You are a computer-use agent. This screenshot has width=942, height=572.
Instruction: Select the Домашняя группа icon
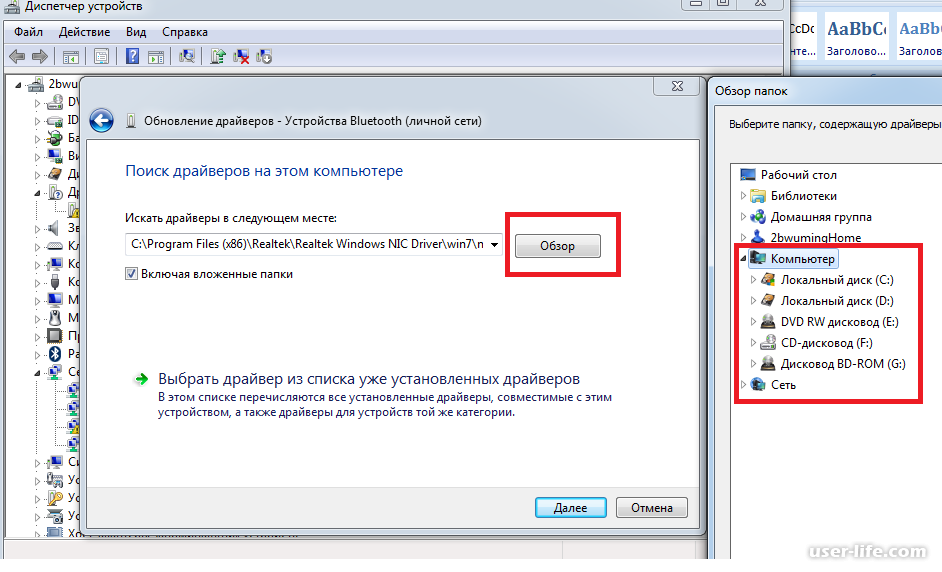pyautogui.click(x=758, y=217)
